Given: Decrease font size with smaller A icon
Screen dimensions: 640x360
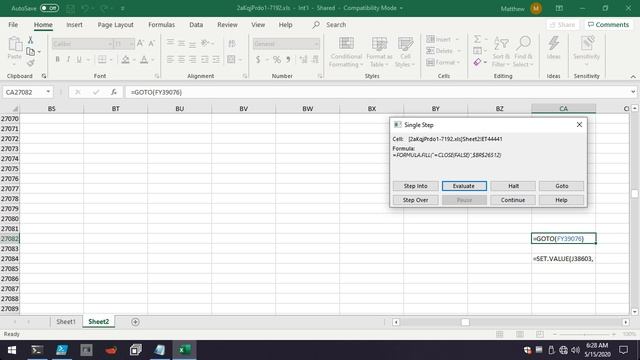Looking at the screenshot, I should 151,44.
